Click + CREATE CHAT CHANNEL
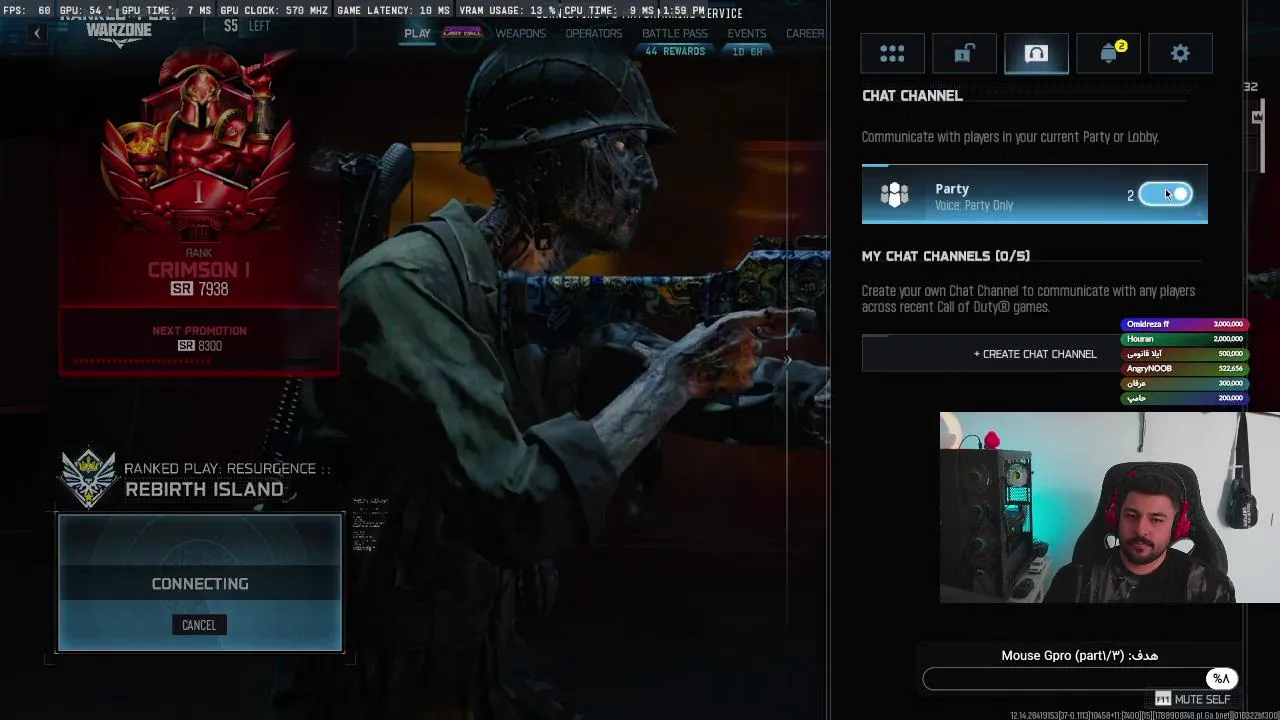 coord(1035,354)
